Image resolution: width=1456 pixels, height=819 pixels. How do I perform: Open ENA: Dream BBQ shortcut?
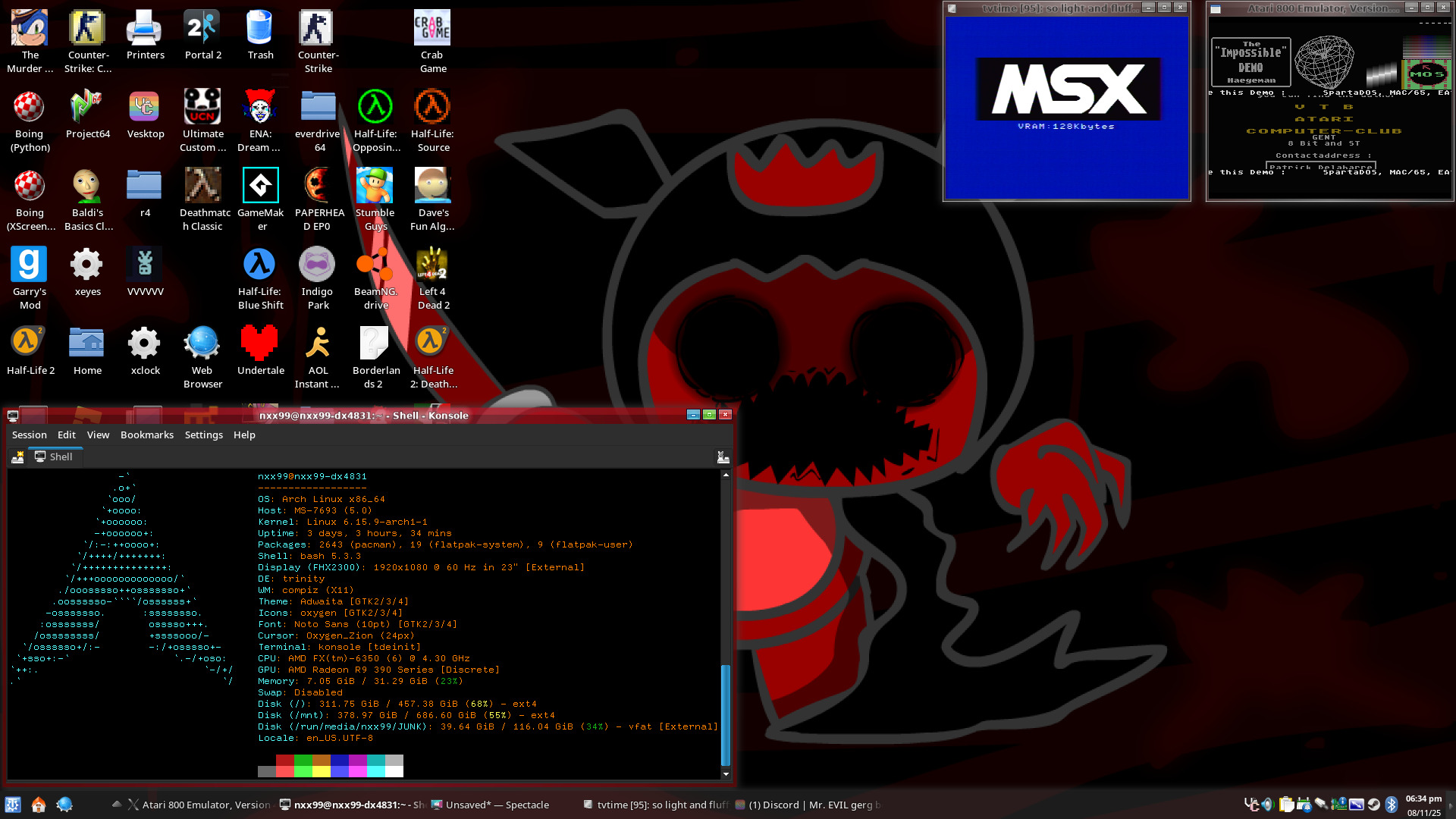[x=260, y=121]
